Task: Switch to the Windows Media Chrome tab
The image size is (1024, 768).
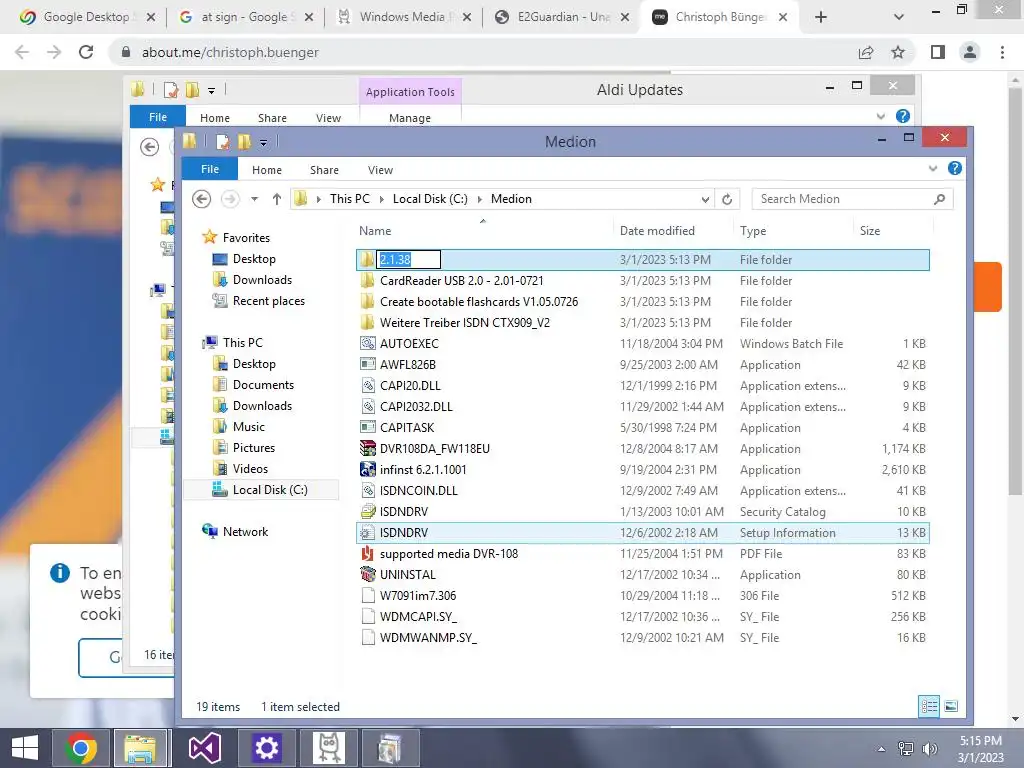Action: click(x=403, y=17)
